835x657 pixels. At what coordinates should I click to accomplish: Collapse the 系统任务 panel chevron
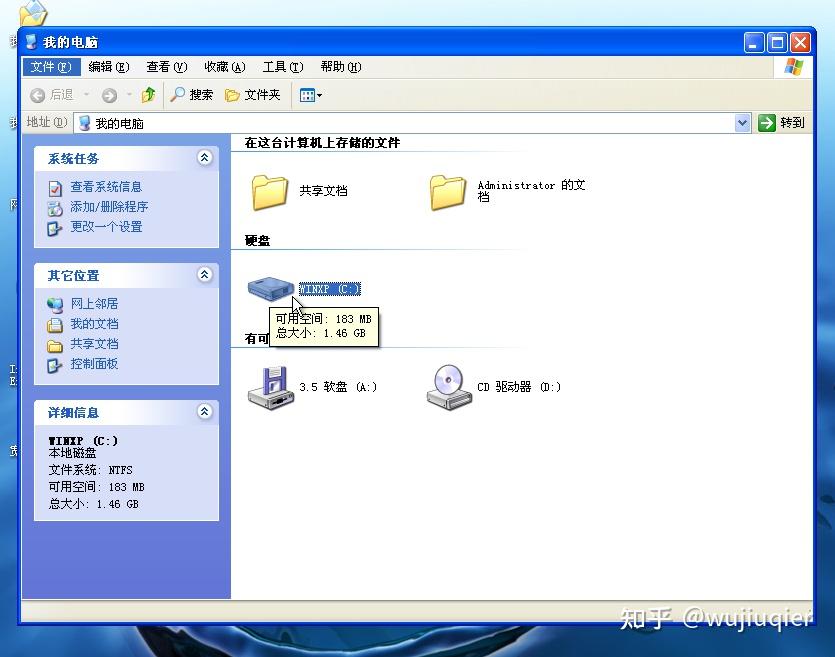click(204, 158)
